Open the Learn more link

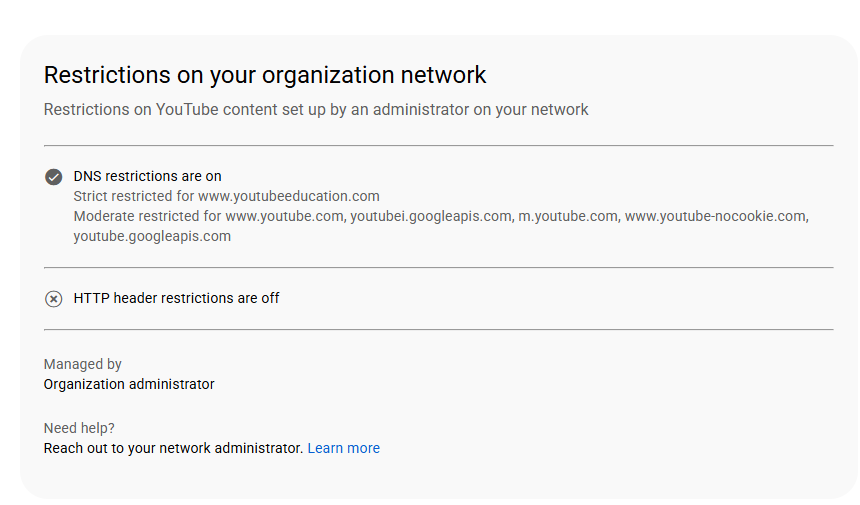[x=343, y=448]
